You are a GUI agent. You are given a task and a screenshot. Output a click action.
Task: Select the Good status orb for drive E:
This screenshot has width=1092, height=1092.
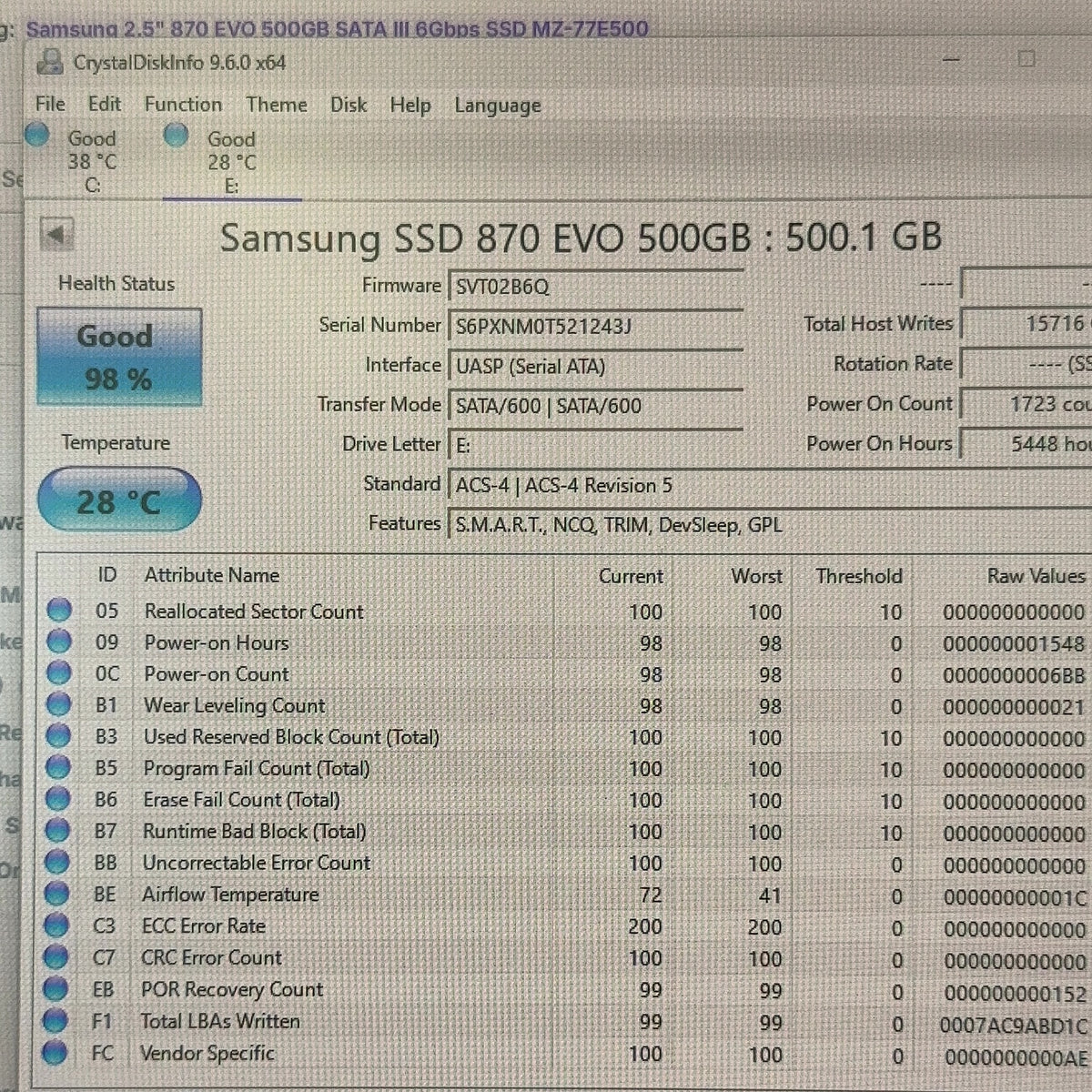click(177, 136)
